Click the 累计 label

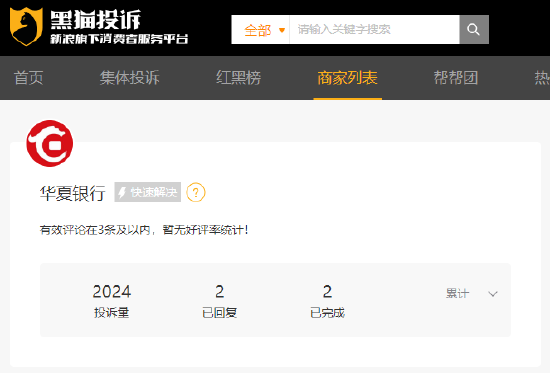457,293
